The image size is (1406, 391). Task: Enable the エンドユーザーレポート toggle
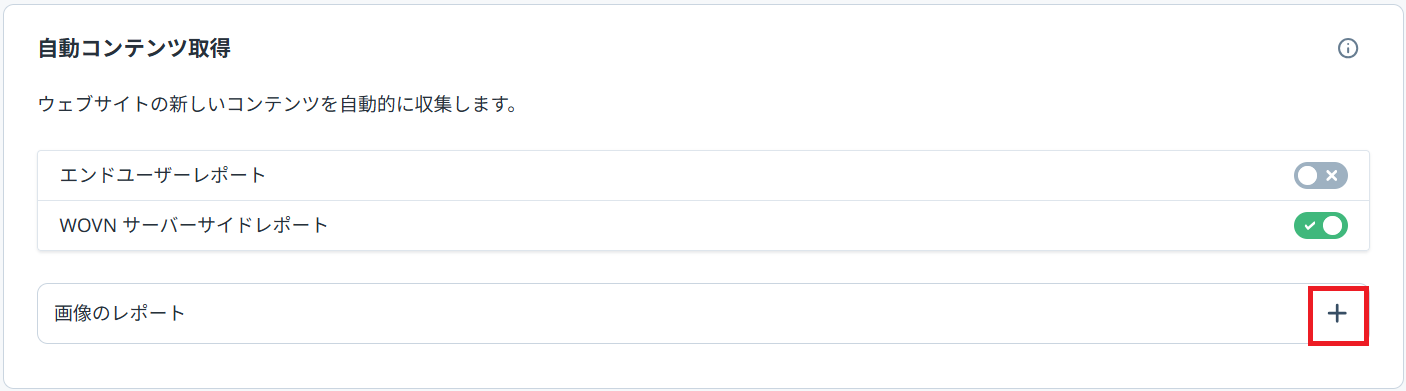1321,176
